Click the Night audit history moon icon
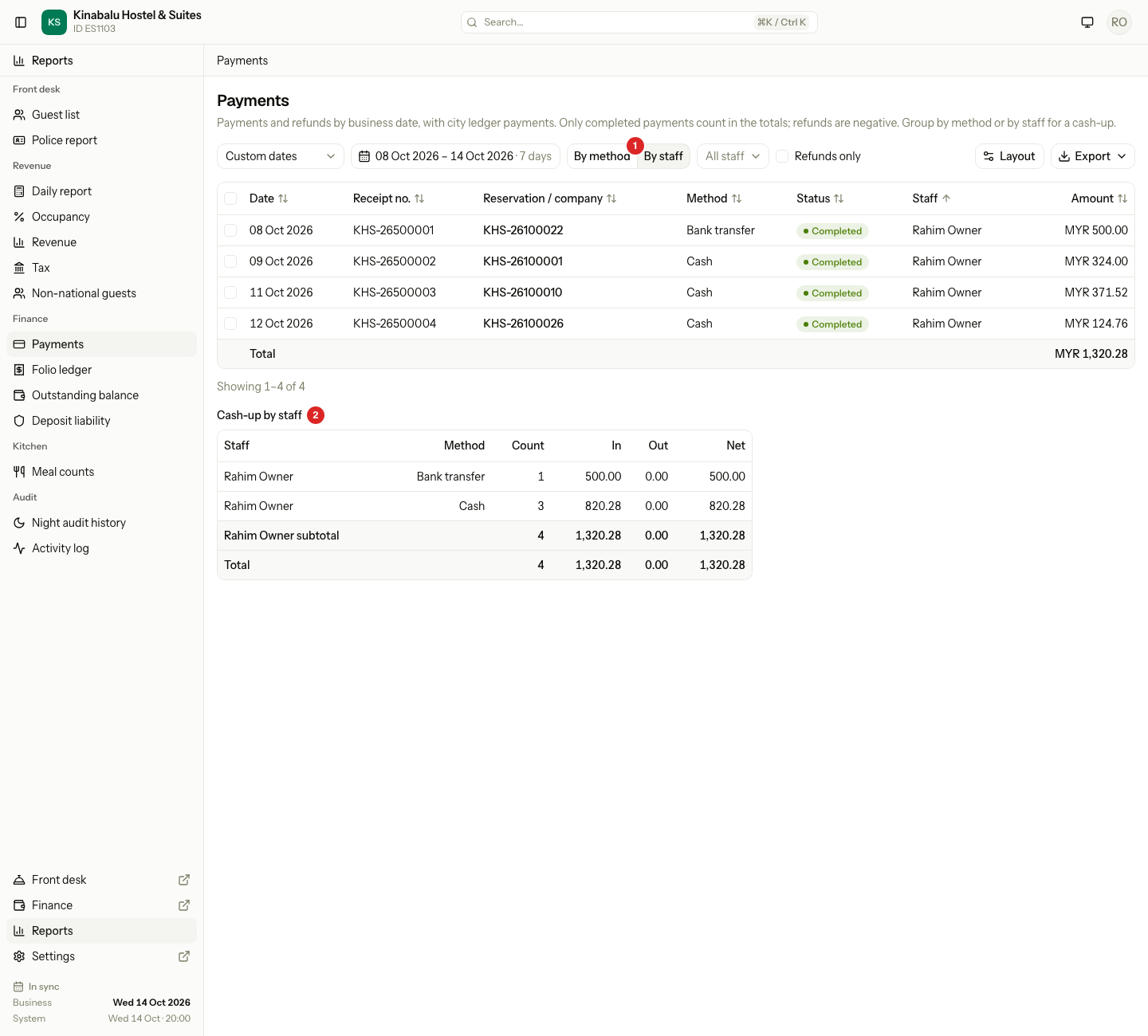The image size is (1148, 1036). [x=19, y=523]
